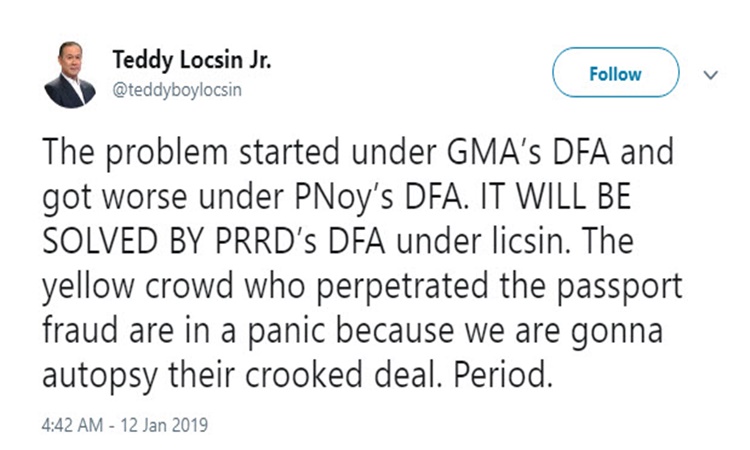Click the 12 Jan 2019 date
The image size is (750, 450).
(164, 425)
